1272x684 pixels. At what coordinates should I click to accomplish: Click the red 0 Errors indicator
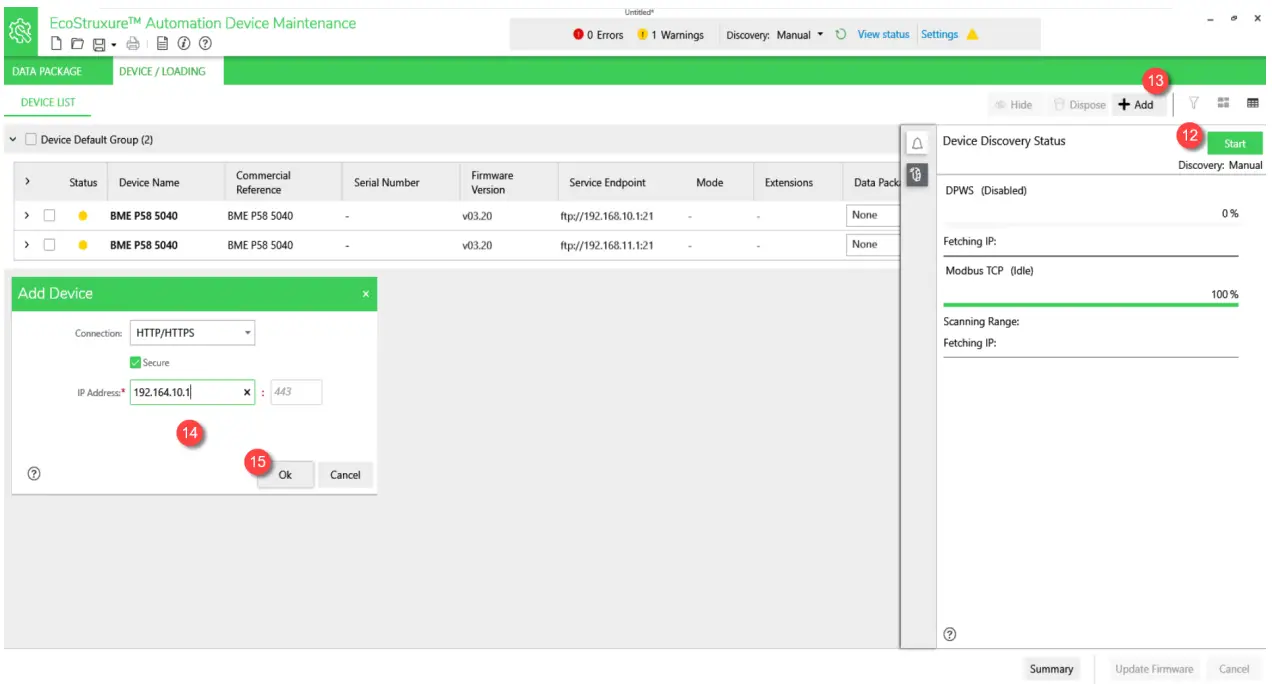[x=598, y=35]
